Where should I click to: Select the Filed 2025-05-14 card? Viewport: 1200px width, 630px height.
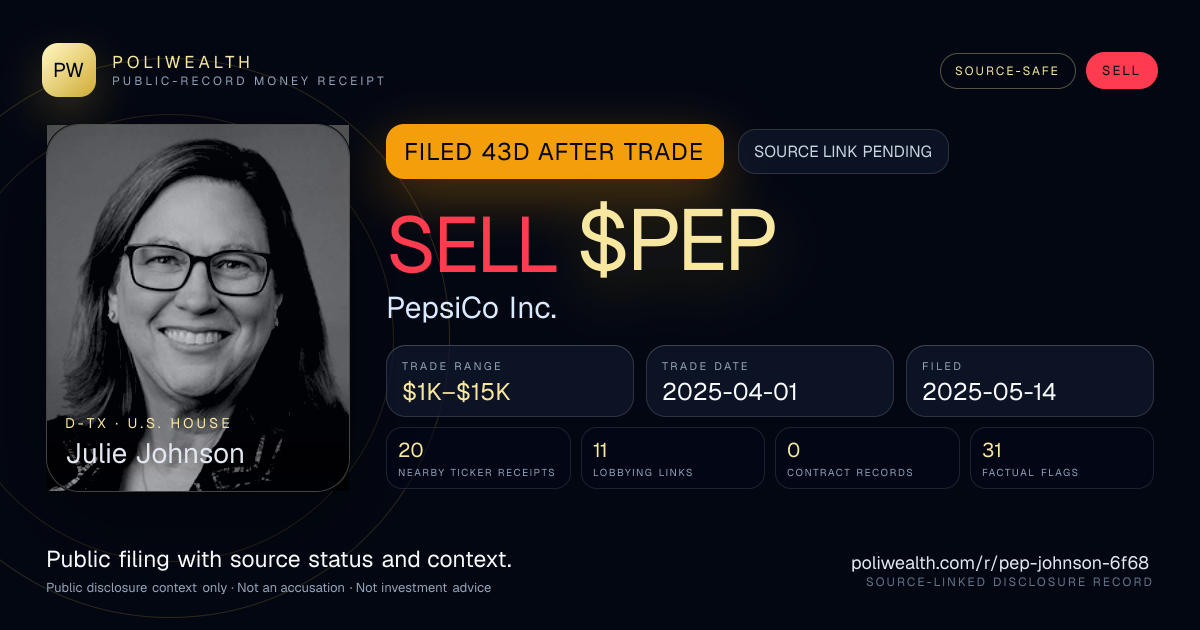click(x=1030, y=381)
